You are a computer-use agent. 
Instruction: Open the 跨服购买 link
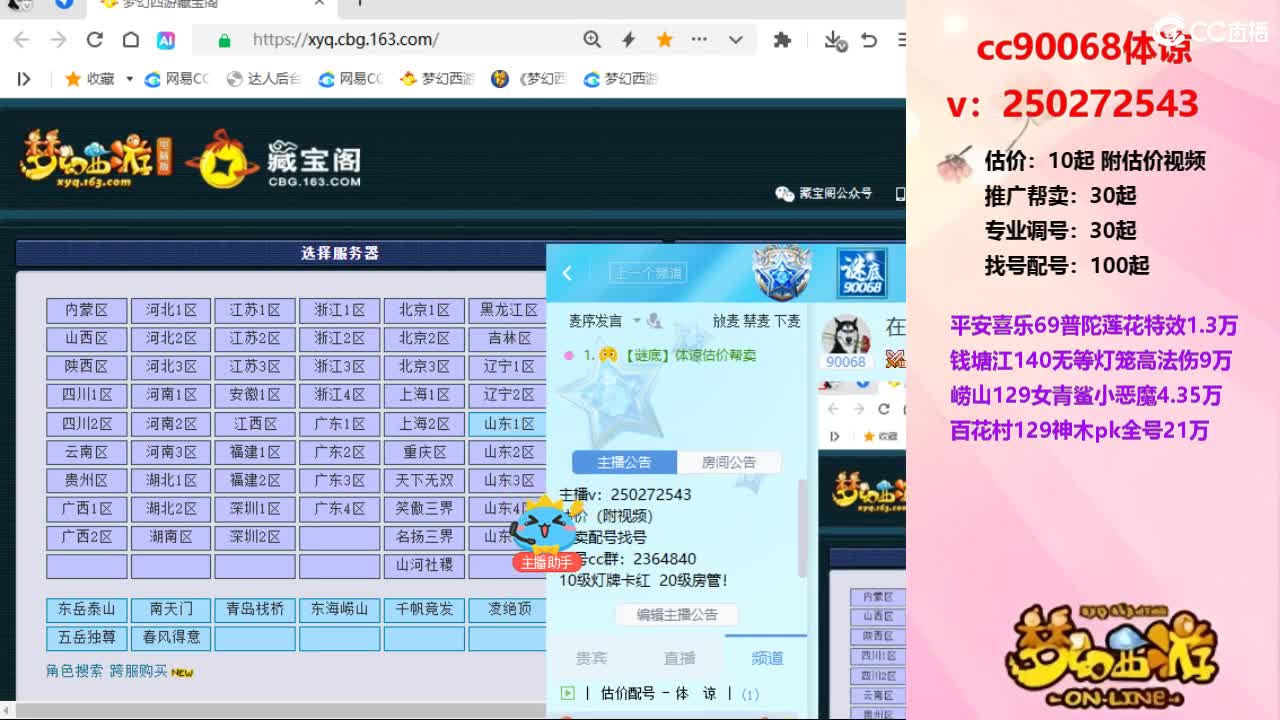[x=138, y=671]
